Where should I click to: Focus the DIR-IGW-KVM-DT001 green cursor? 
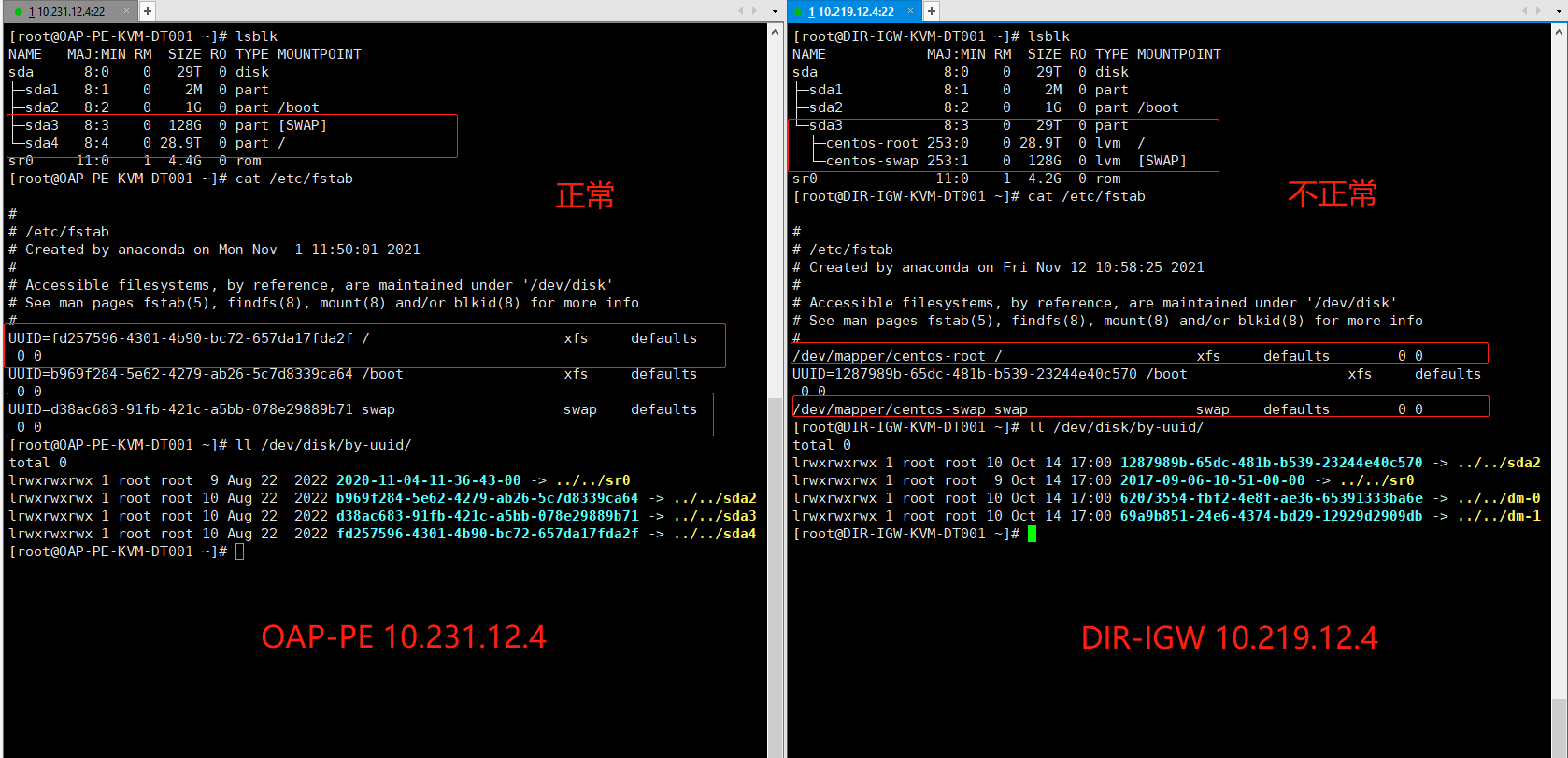[x=1032, y=534]
